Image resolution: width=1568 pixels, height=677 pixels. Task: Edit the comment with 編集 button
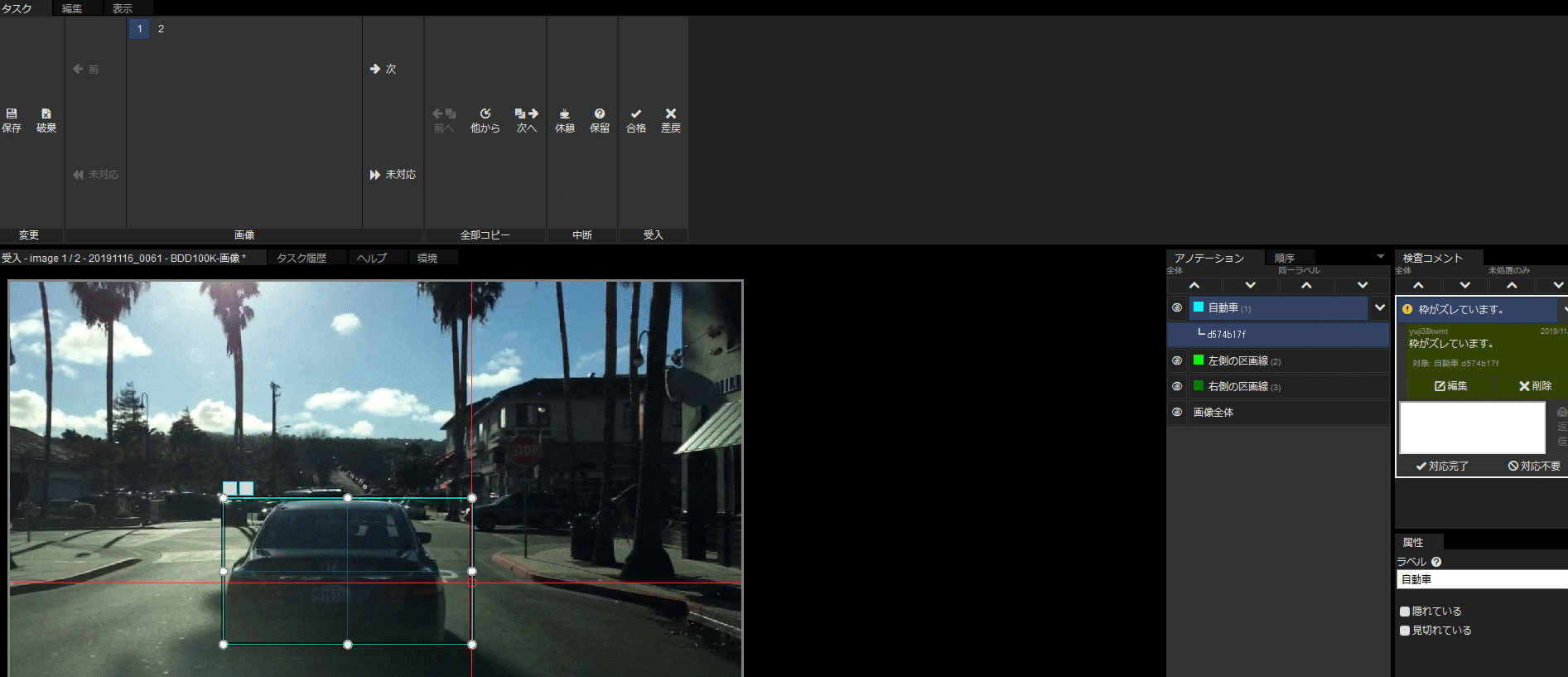(1451, 386)
